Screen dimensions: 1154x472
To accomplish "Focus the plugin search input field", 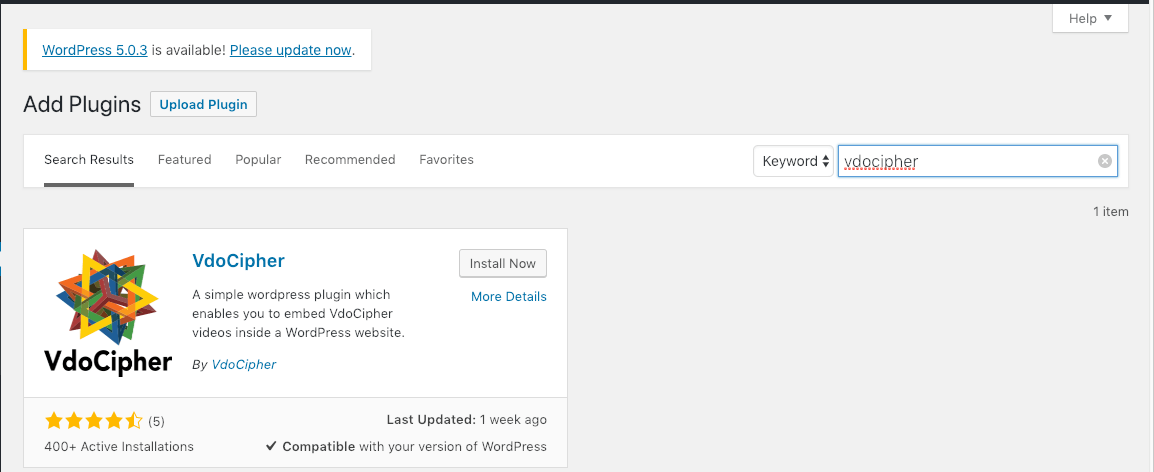I will [965, 161].
